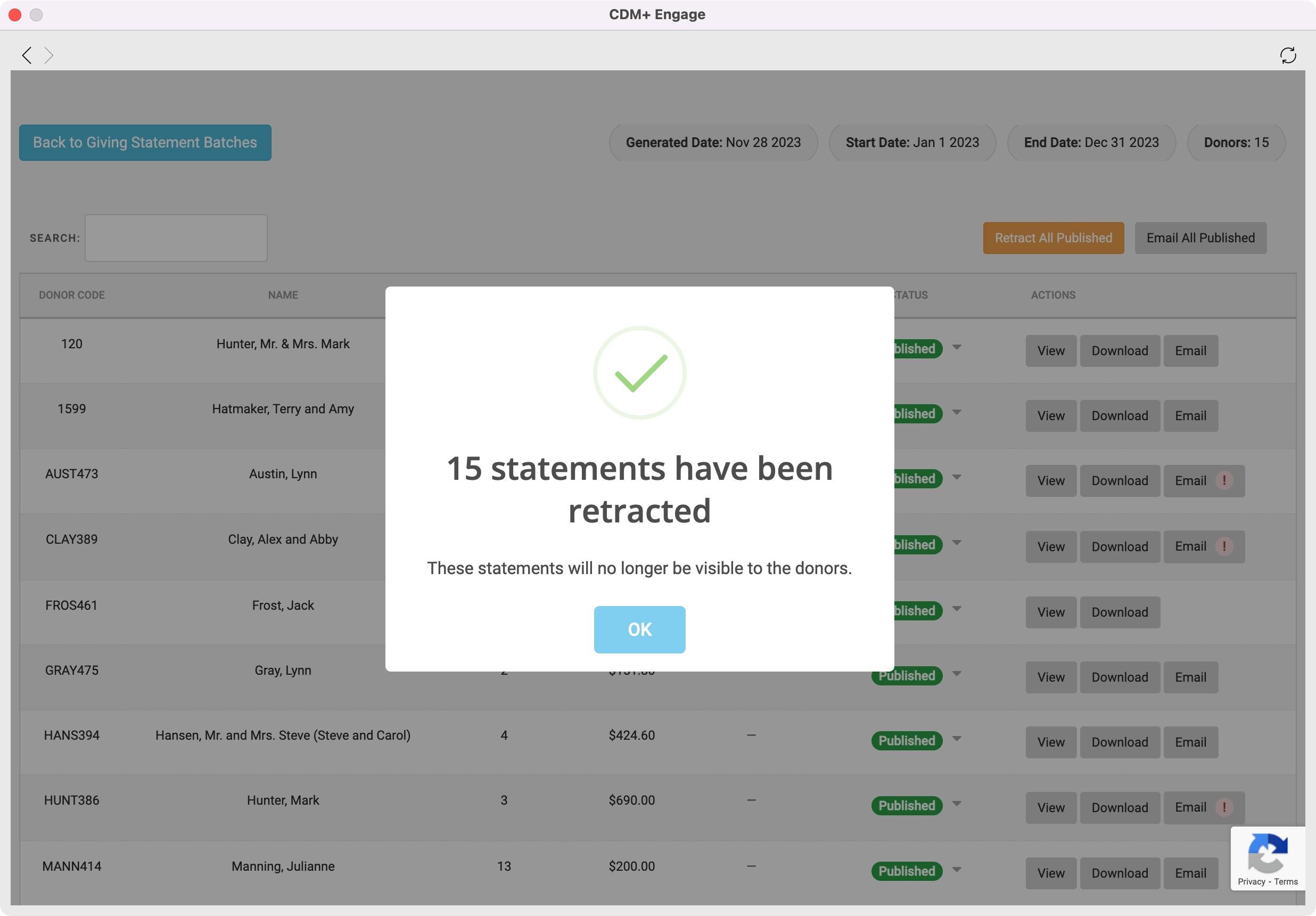Click the Retract All Published button

tap(1053, 238)
